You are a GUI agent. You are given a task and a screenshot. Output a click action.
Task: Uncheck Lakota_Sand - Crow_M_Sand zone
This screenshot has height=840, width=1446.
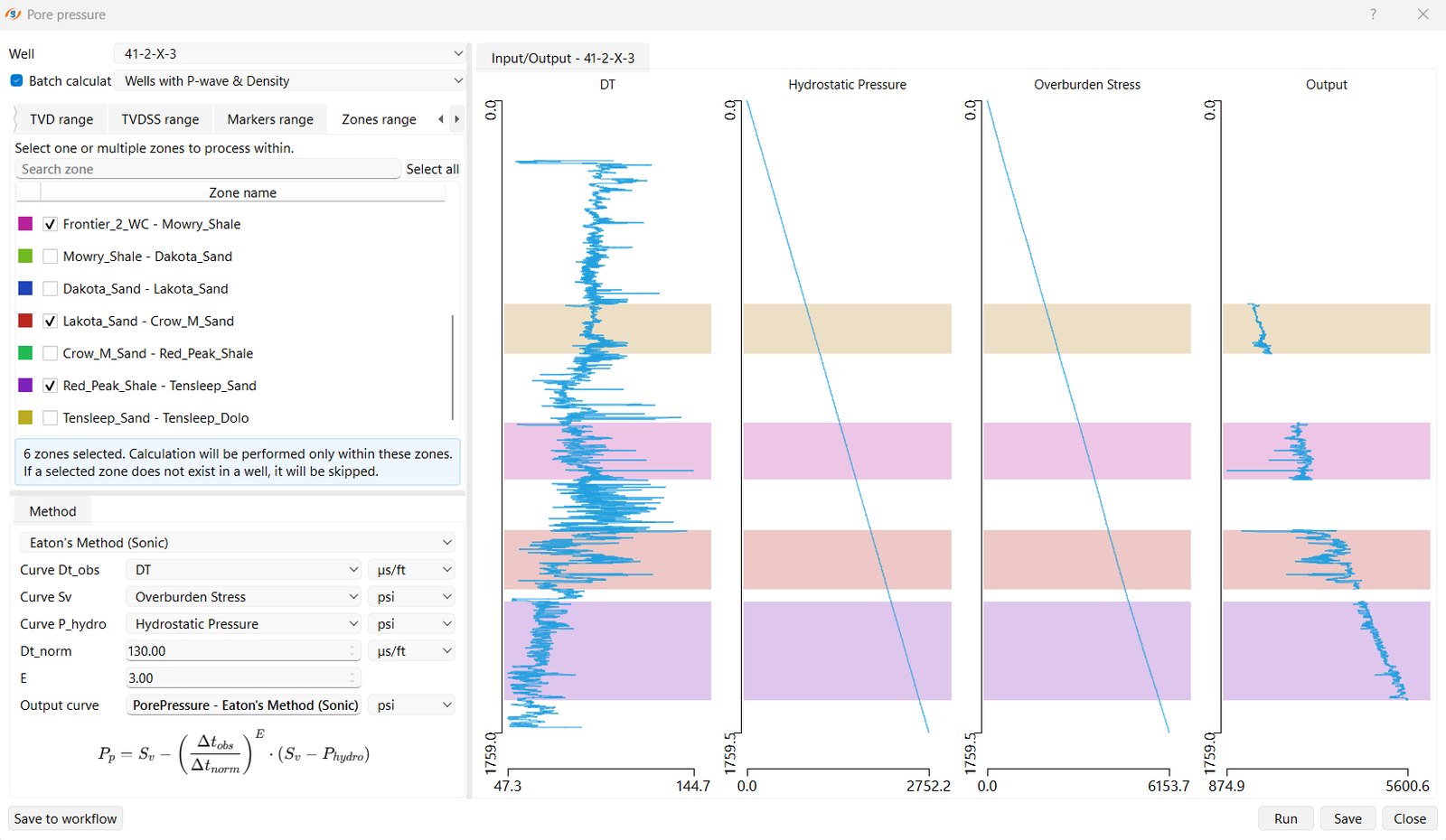coord(50,321)
